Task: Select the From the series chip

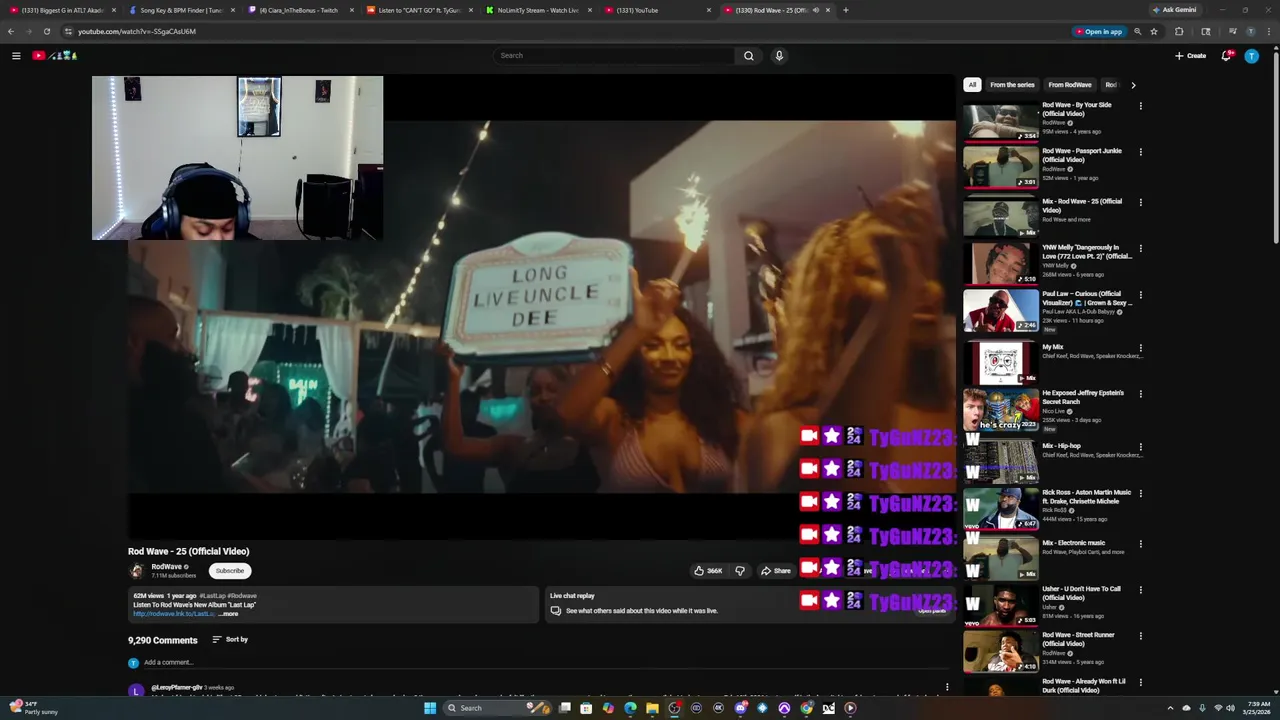Action: pos(1012,85)
